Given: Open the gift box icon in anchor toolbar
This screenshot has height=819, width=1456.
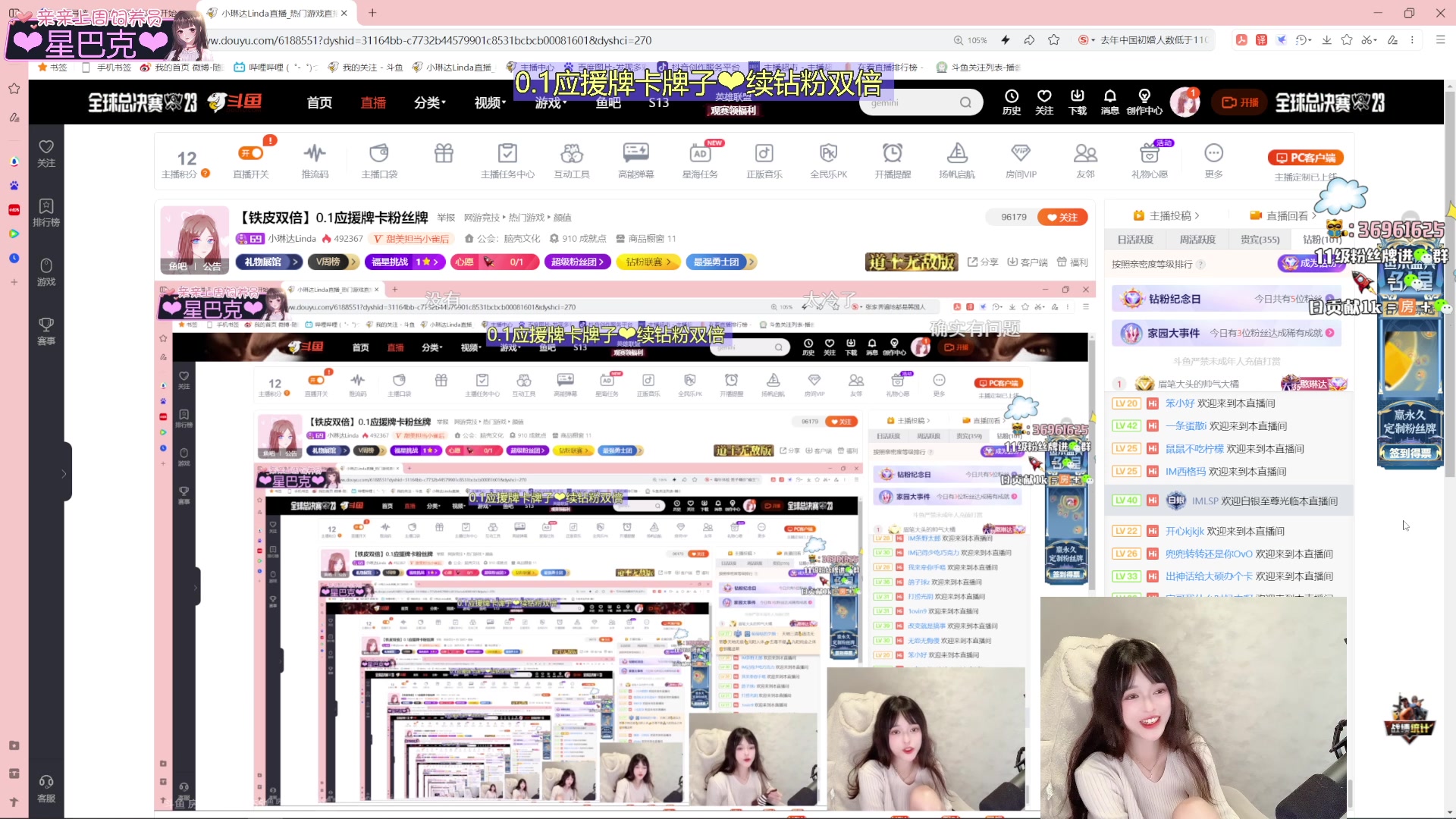Looking at the screenshot, I should pyautogui.click(x=444, y=153).
